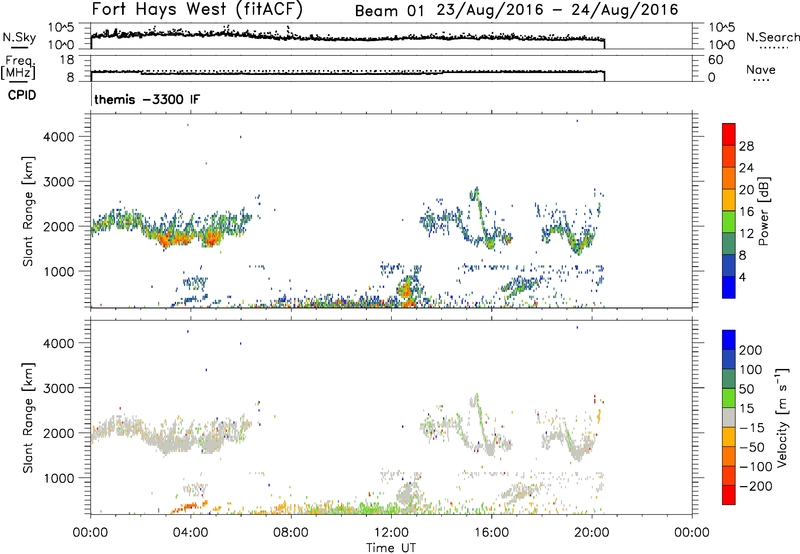
Task: Click the 60 tick on the Nave axis
Action: (x=715, y=60)
